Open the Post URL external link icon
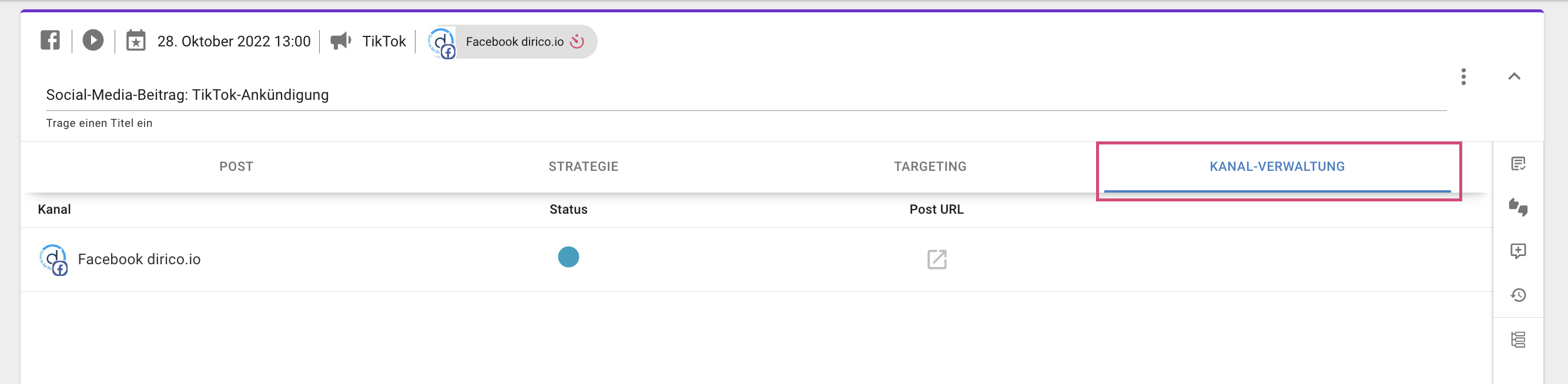The height and width of the screenshot is (384, 1568). coord(937,260)
